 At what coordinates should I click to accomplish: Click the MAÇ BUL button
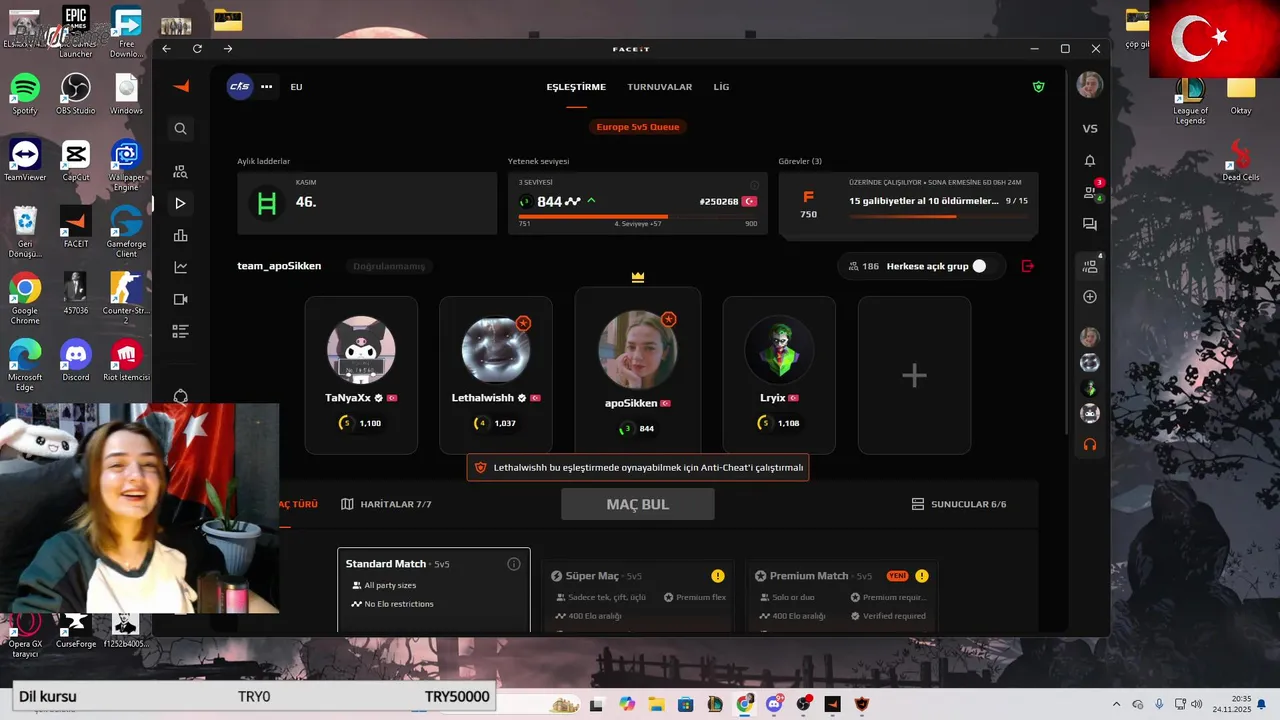(x=638, y=504)
